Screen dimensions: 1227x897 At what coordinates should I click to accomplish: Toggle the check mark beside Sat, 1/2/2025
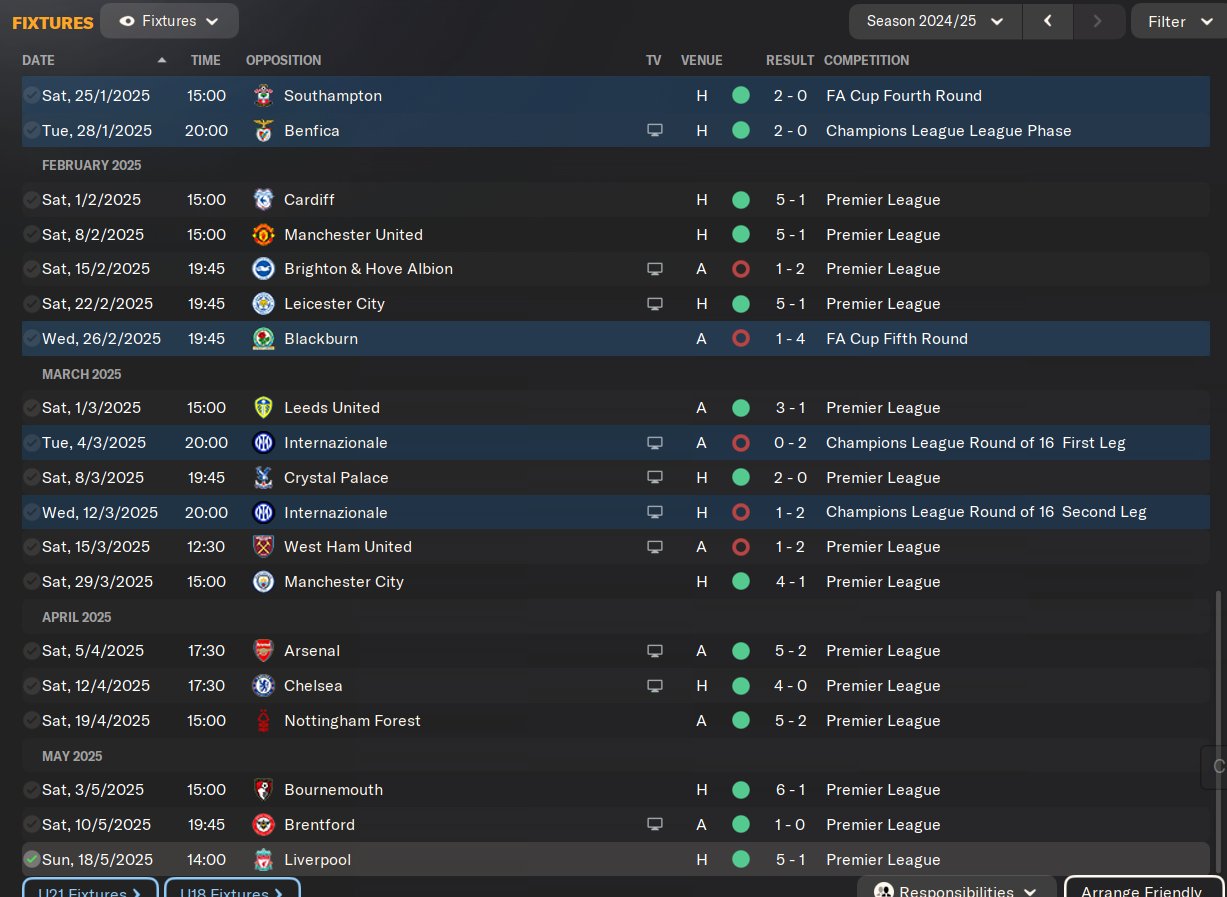tap(32, 200)
